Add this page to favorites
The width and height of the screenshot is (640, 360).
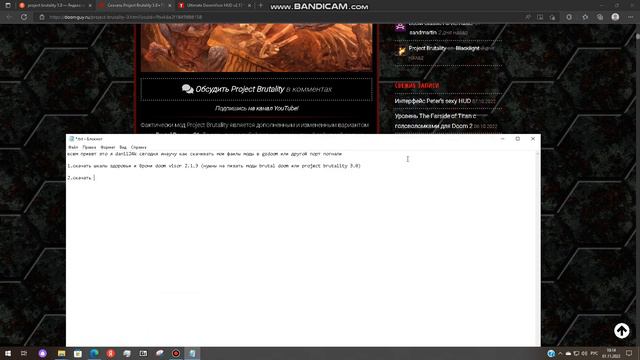pos(552,17)
